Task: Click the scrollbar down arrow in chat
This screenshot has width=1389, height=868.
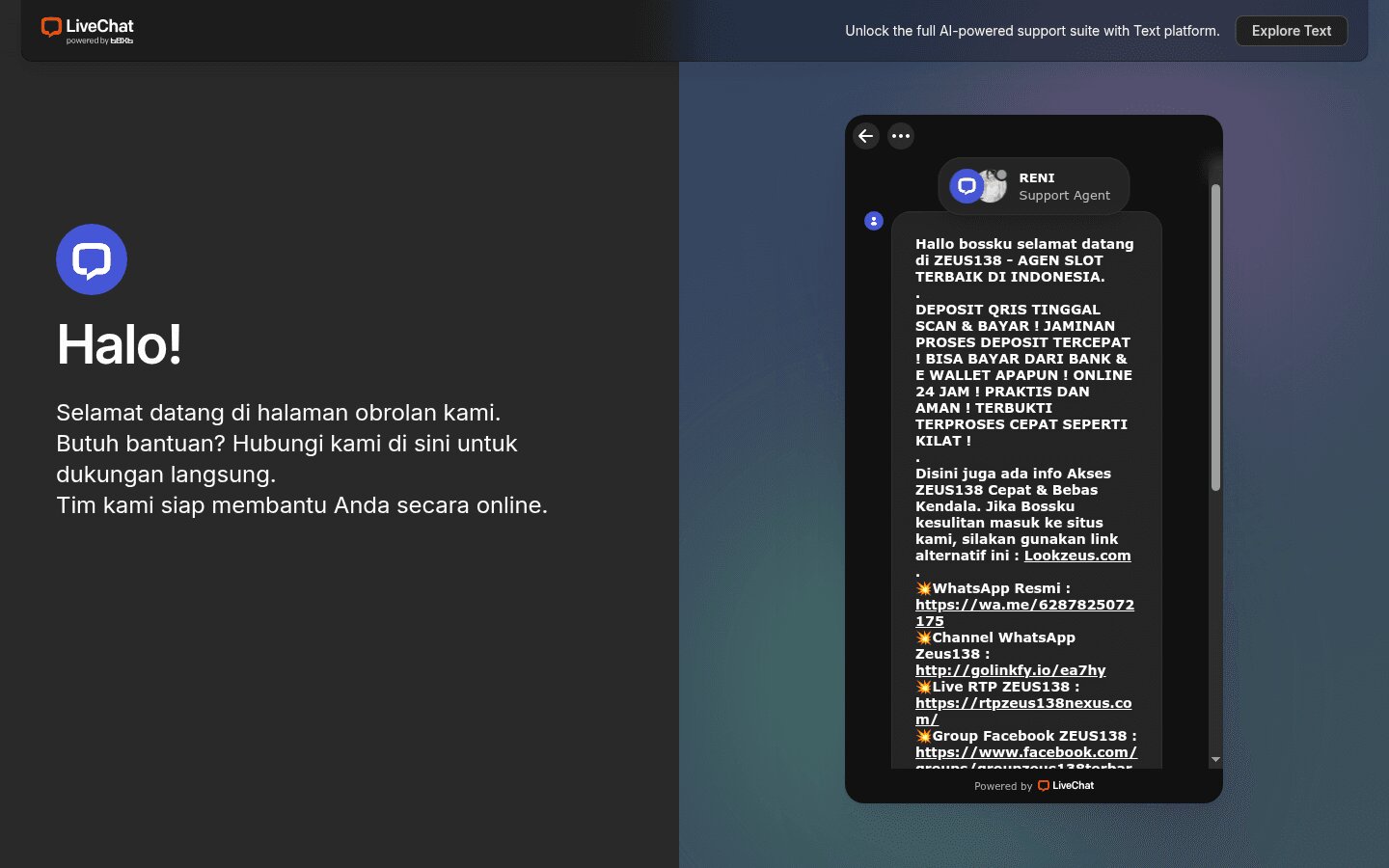Action: pyautogui.click(x=1215, y=760)
